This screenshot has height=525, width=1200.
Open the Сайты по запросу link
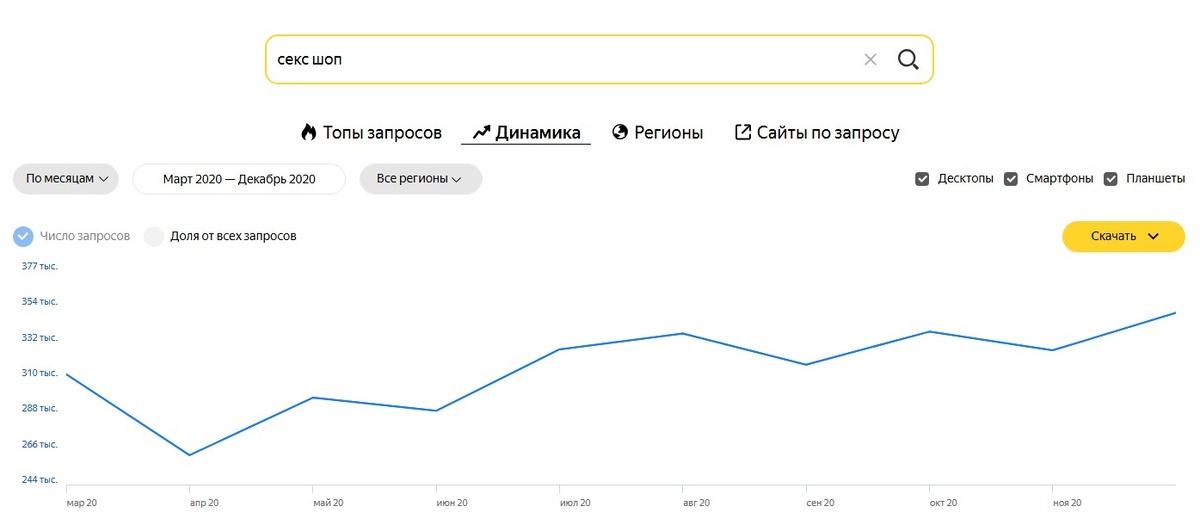(817, 132)
